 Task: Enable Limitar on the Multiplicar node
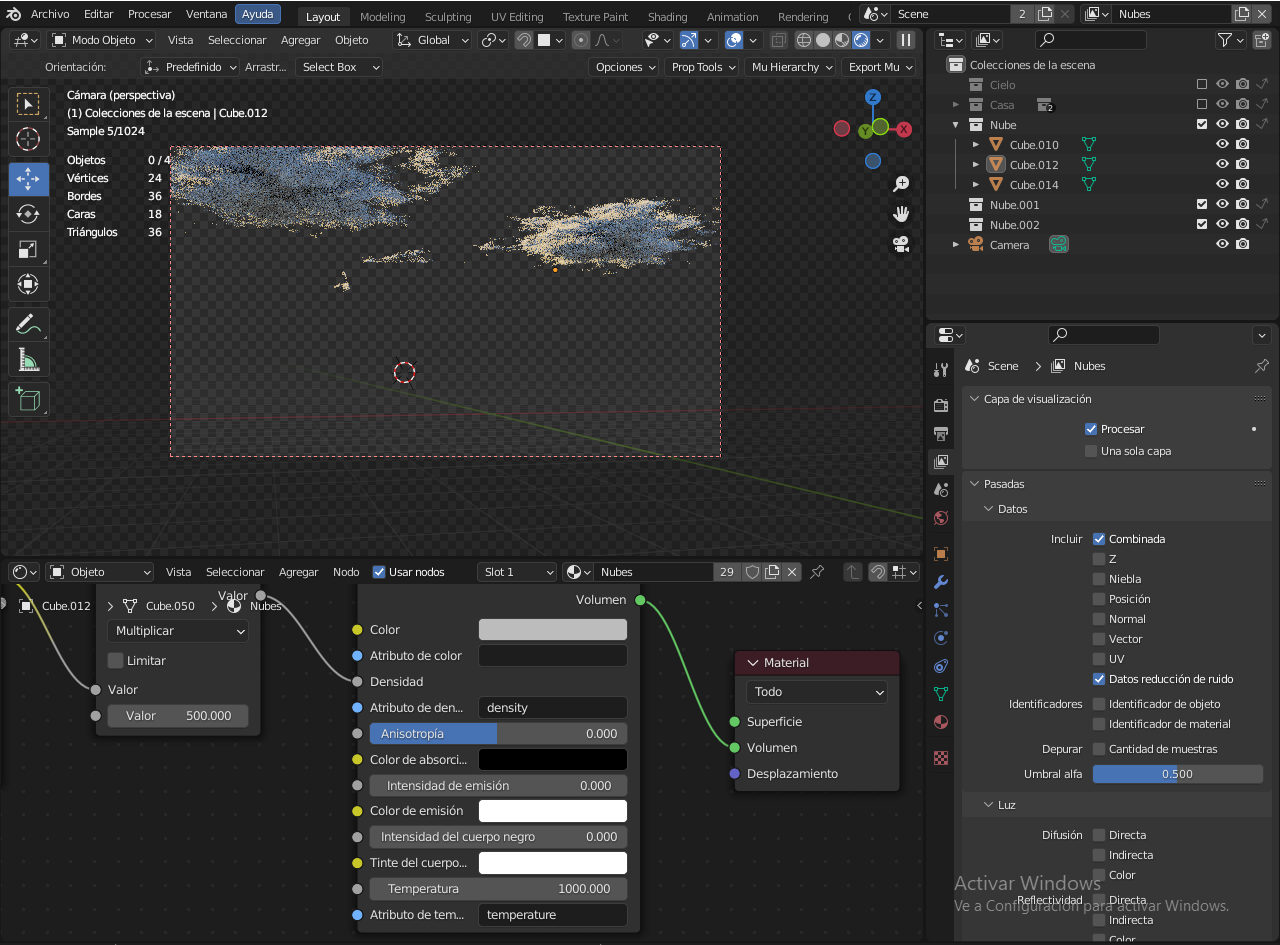click(115, 661)
